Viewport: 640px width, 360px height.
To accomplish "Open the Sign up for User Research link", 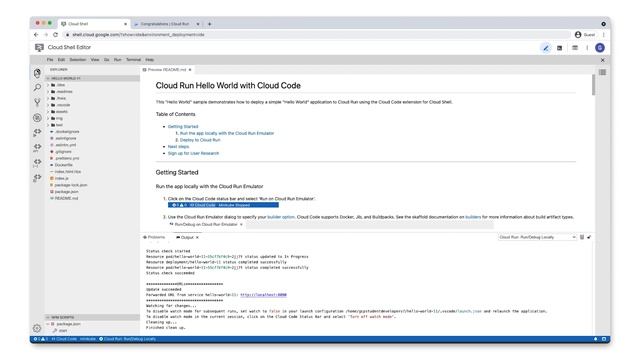I will click(x=193, y=153).
